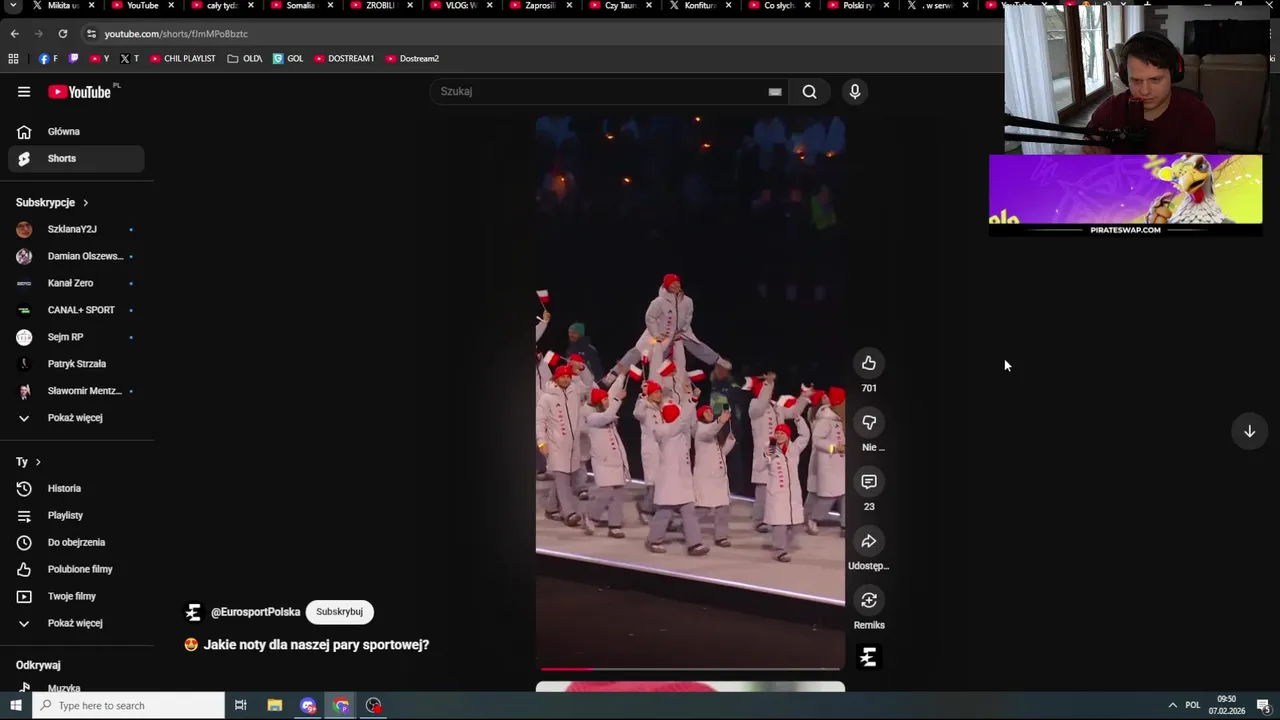The width and height of the screenshot is (1280, 720).
Task: Open Do obejrzenia watch later list
Action: tap(76, 542)
